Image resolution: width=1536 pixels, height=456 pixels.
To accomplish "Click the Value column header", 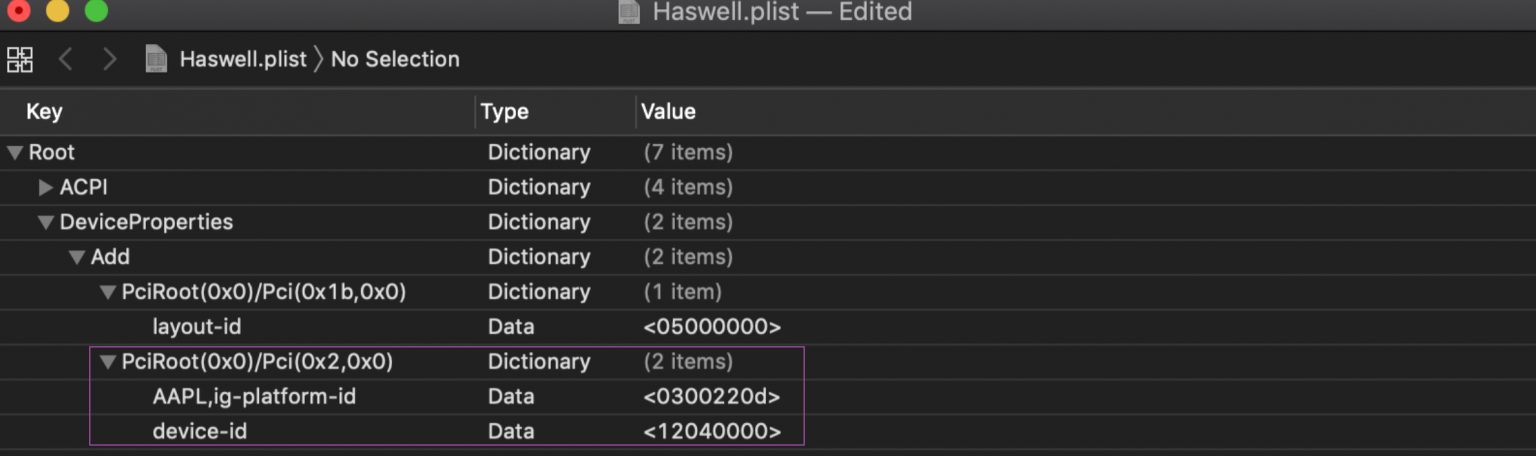I will 668,112.
